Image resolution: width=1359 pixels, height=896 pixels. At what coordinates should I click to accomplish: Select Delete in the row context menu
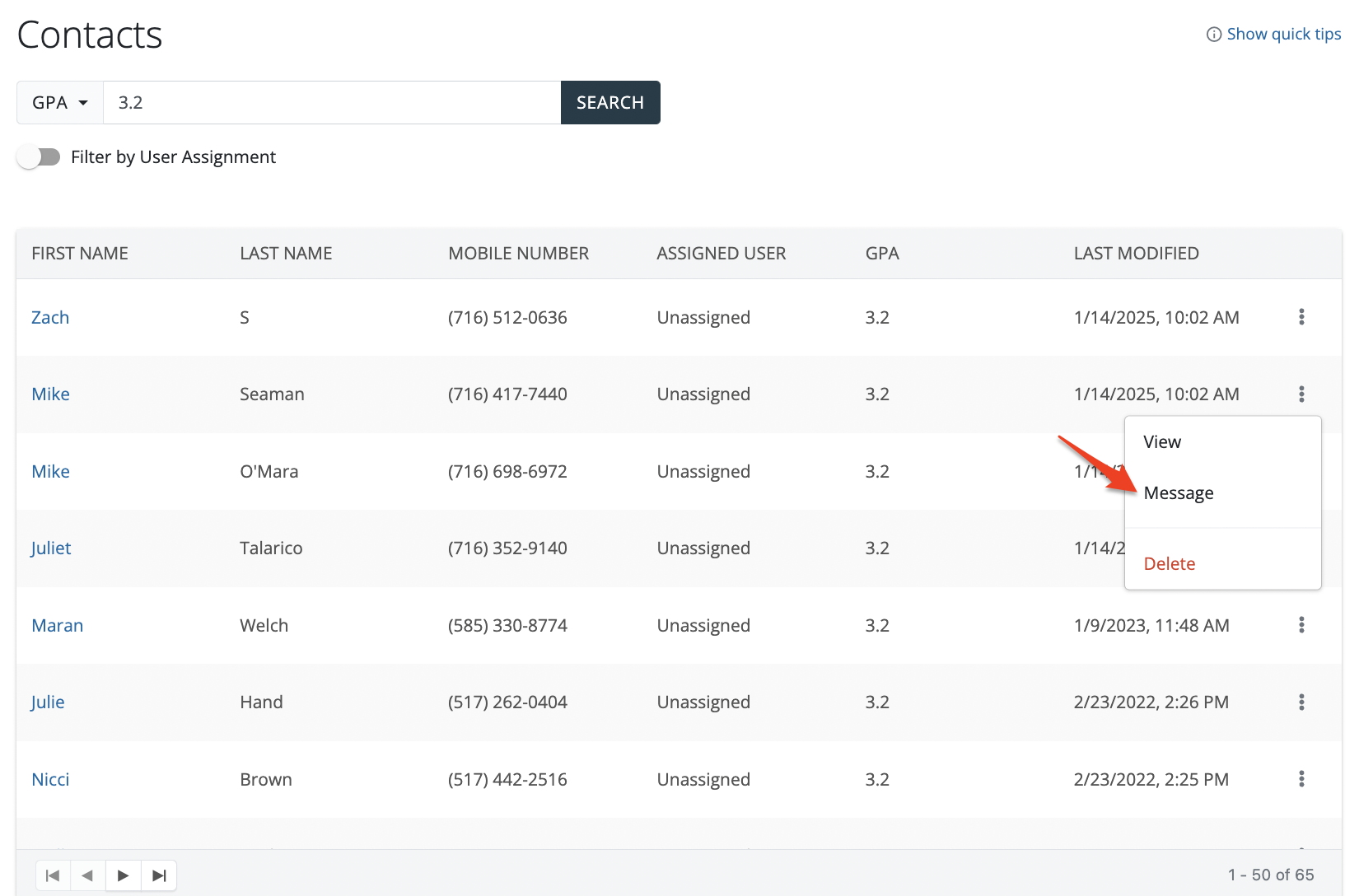click(x=1170, y=564)
